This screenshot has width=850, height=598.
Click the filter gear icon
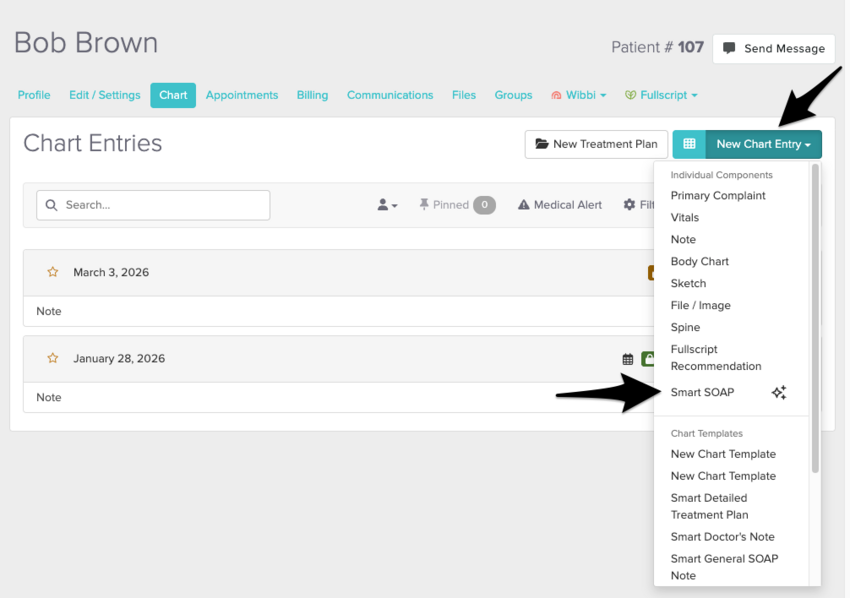click(629, 205)
